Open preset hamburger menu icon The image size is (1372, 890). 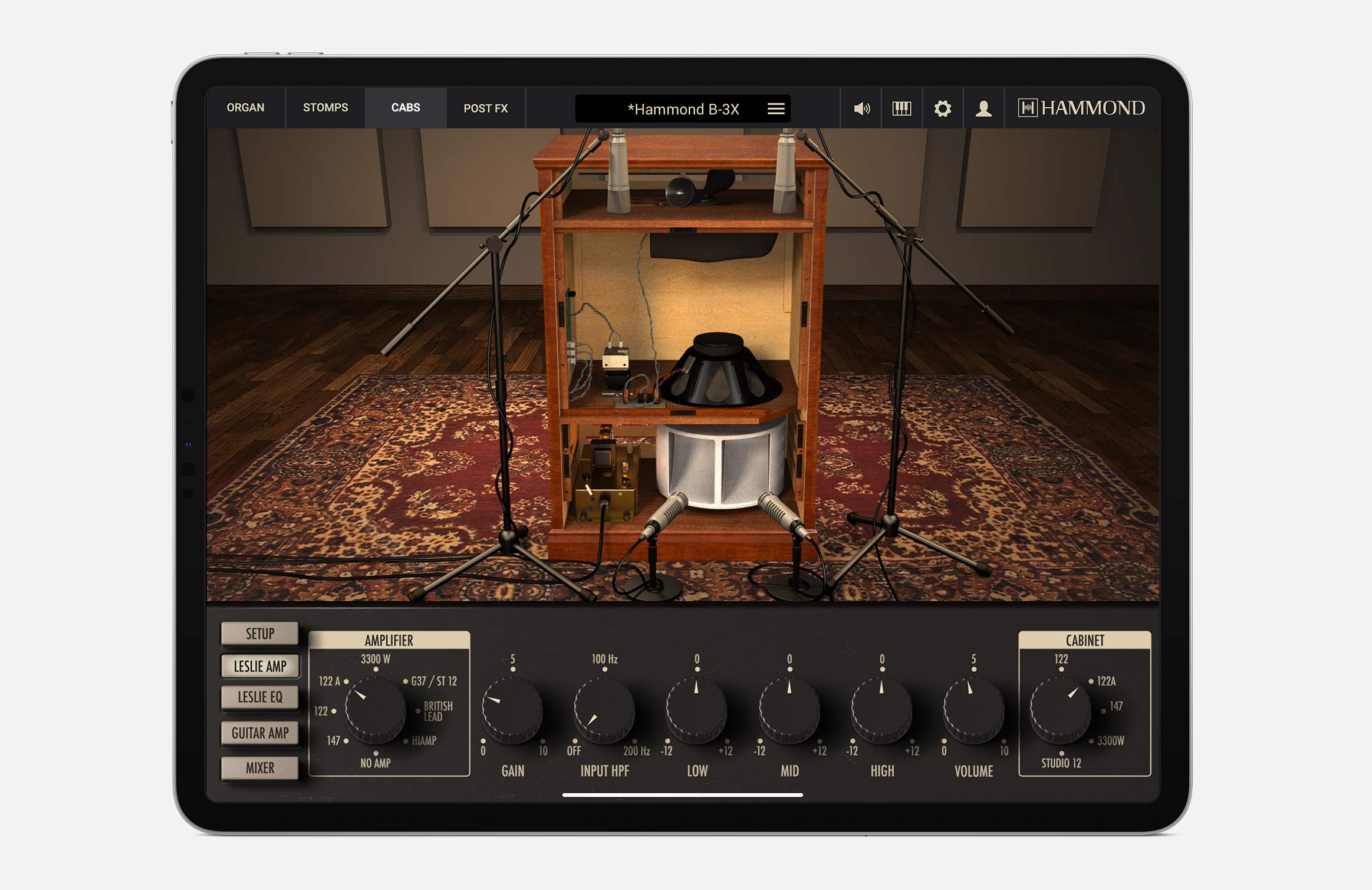click(775, 108)
